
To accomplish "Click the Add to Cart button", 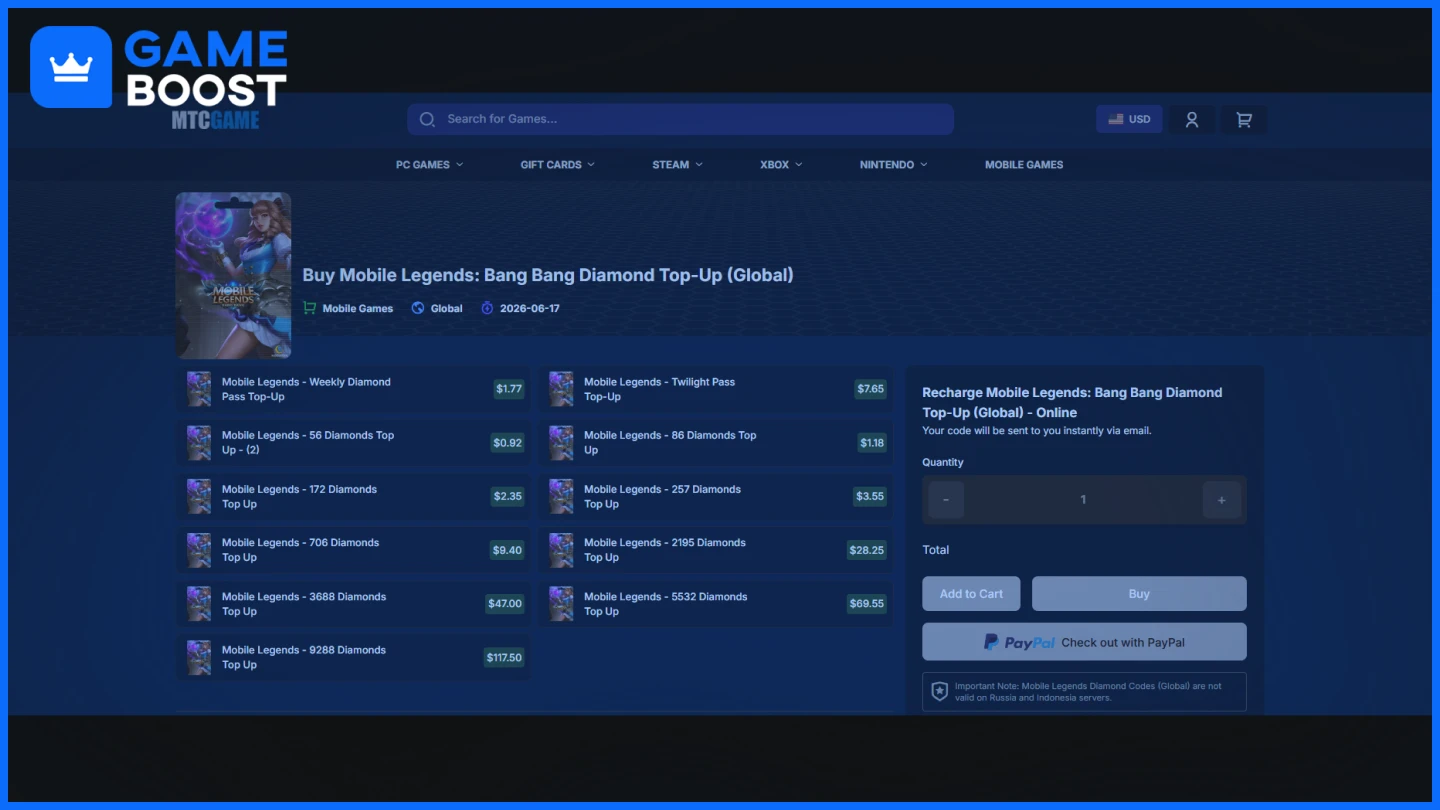I will pyautogui.click(x=970, y=594).
